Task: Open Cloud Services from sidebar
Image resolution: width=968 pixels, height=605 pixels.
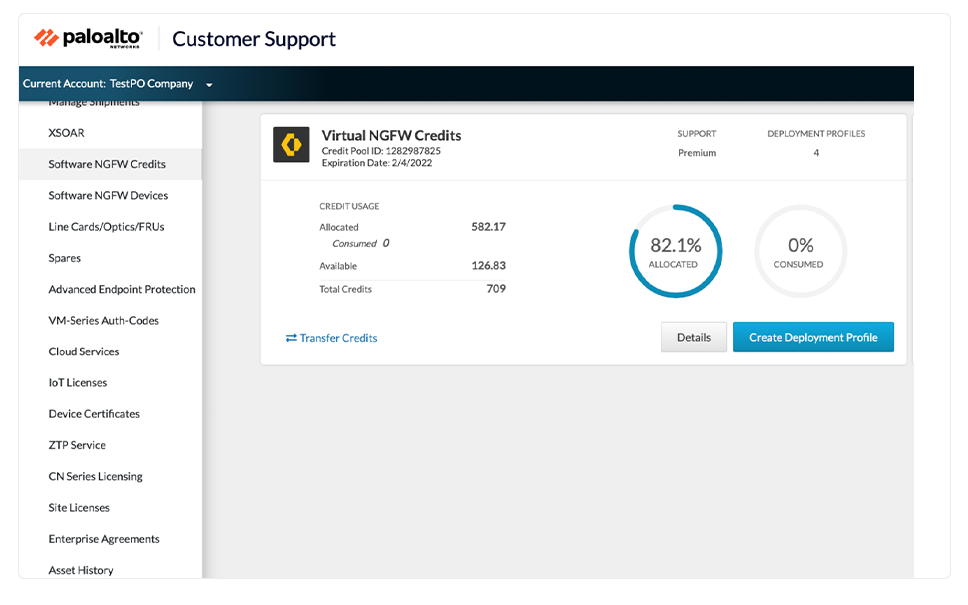Action: point(84,352)
